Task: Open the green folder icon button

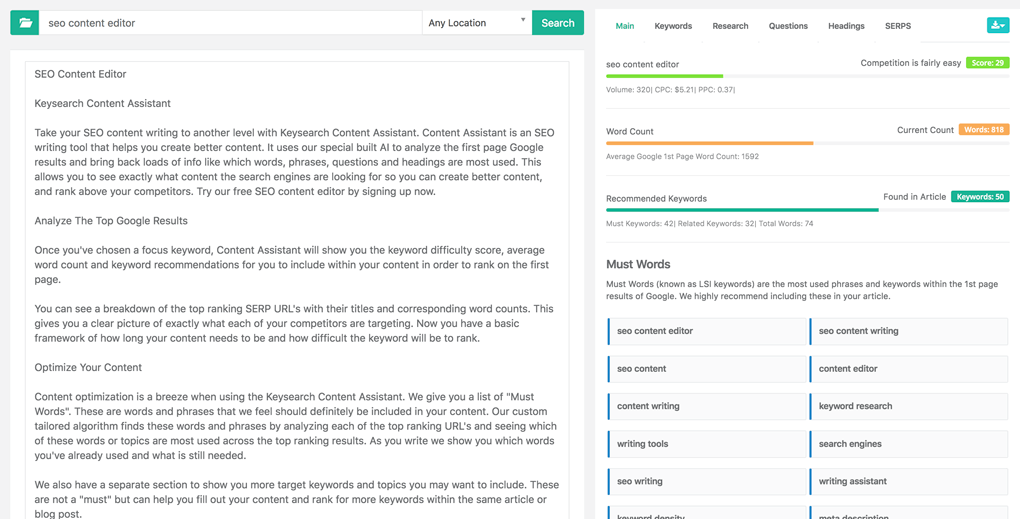Action: coord(25,23)
